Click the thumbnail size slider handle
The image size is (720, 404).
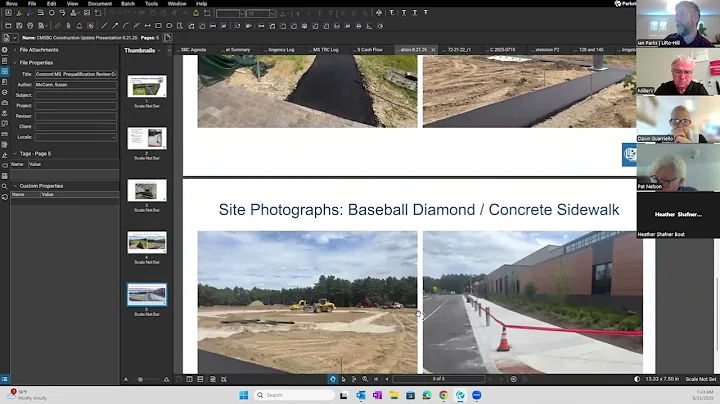141,379
